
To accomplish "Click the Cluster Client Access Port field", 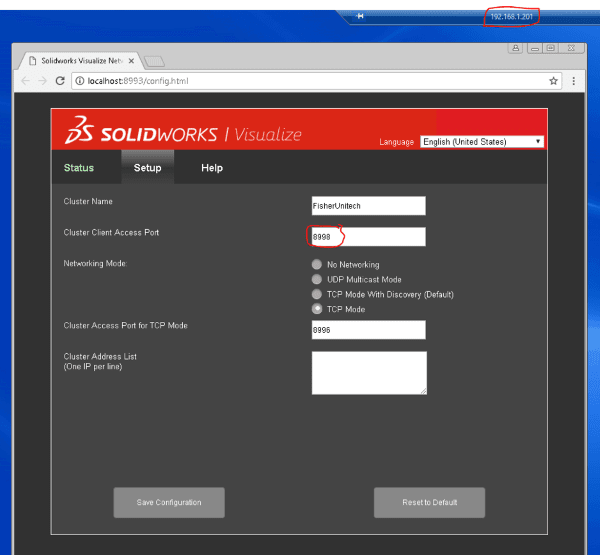I will pyautogui.click(x=368, y=237).
